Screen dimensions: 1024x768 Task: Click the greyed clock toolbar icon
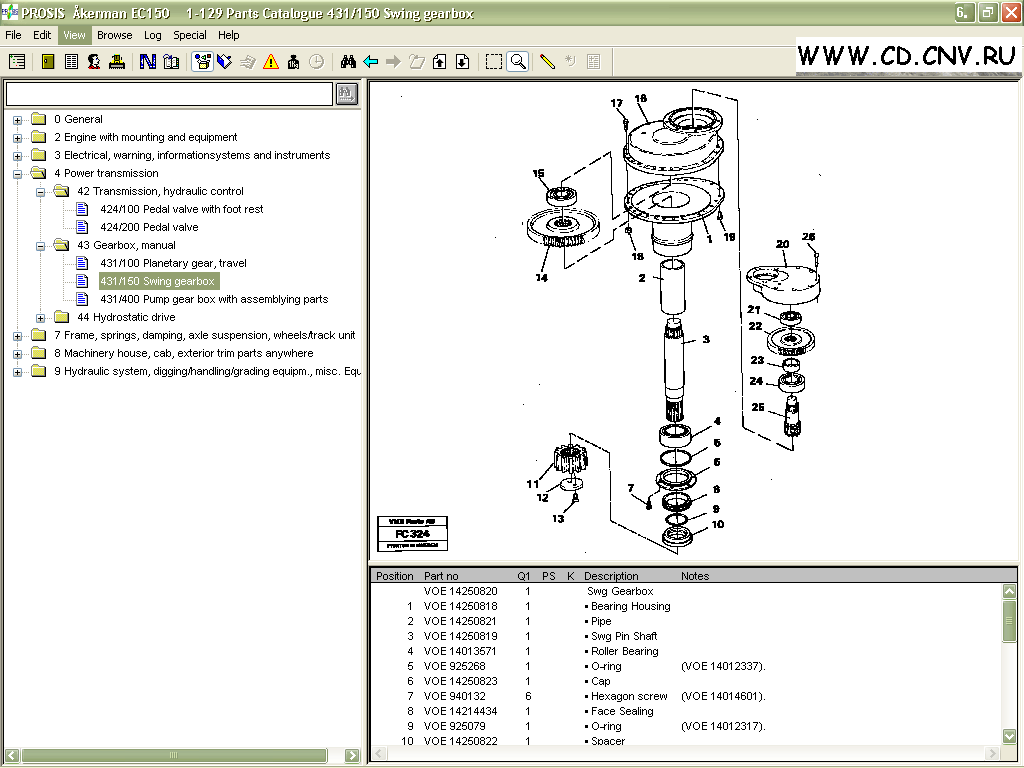[x=316, y=62]
